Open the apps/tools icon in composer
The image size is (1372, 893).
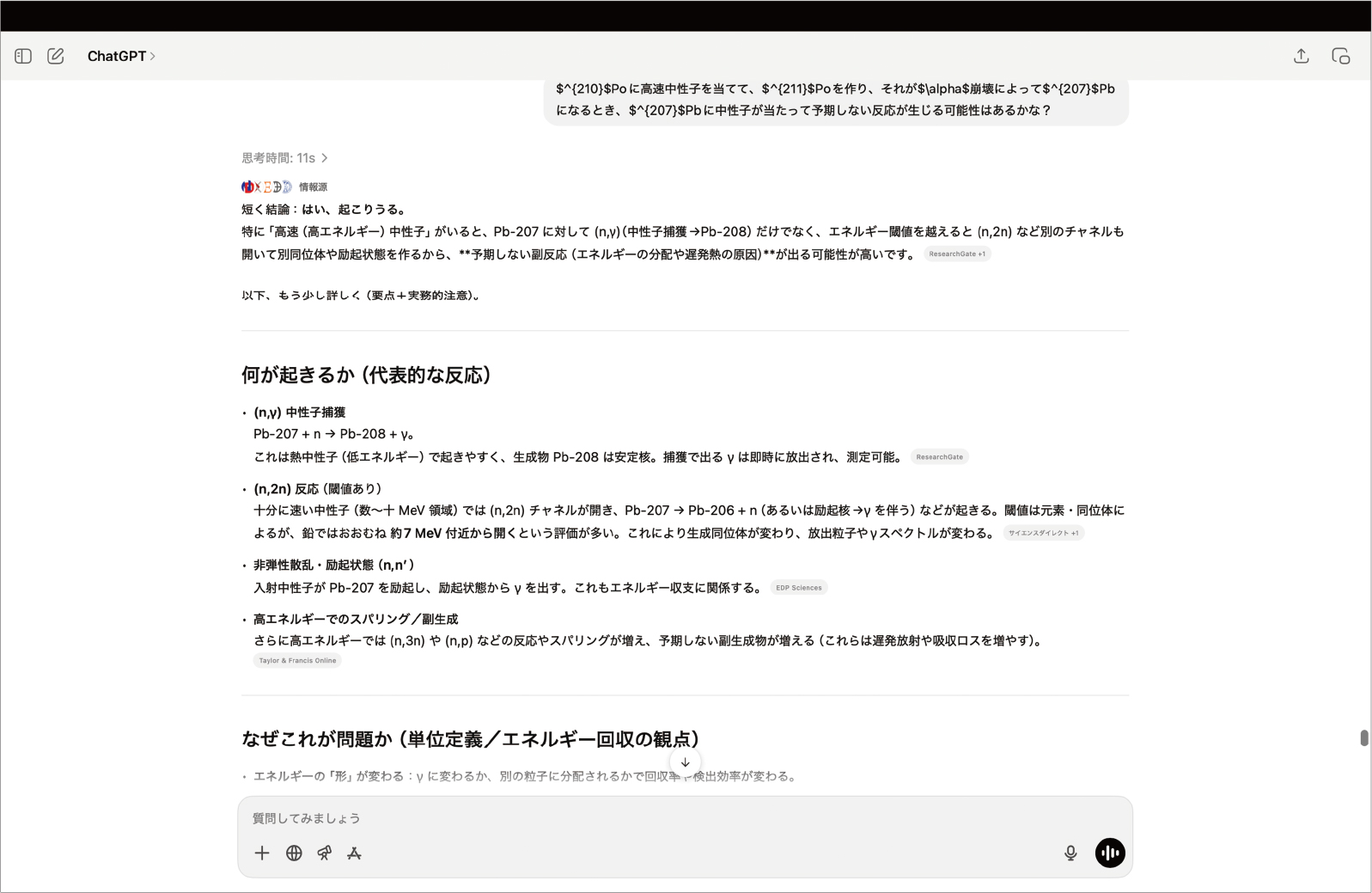[x=354, y=853]
